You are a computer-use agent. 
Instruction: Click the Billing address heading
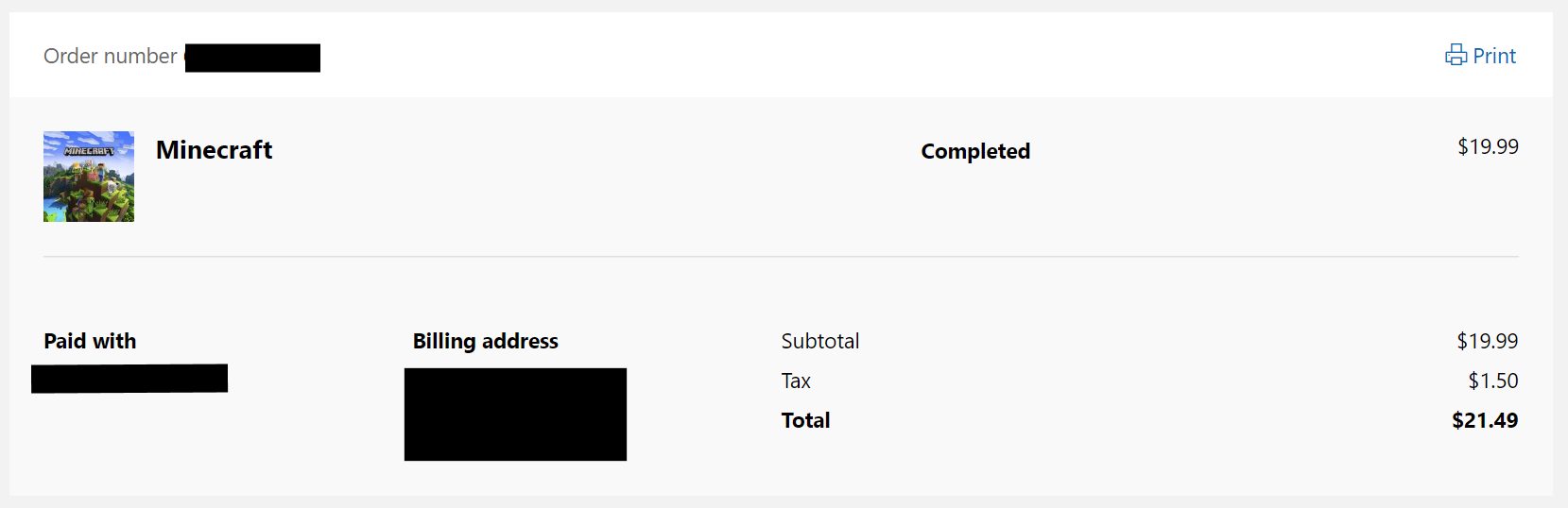click(x=486, y=341)
